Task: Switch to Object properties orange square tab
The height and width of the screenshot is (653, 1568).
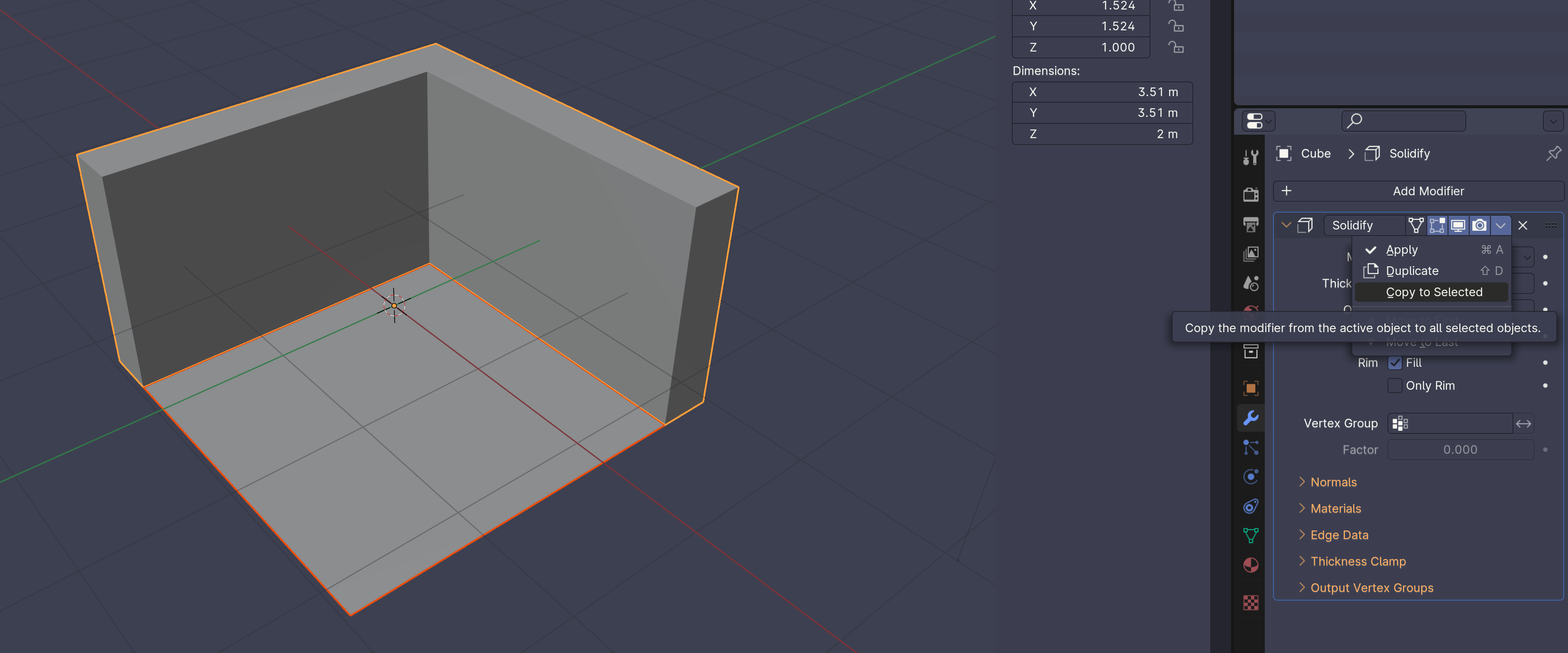Action: (1250, 388)
